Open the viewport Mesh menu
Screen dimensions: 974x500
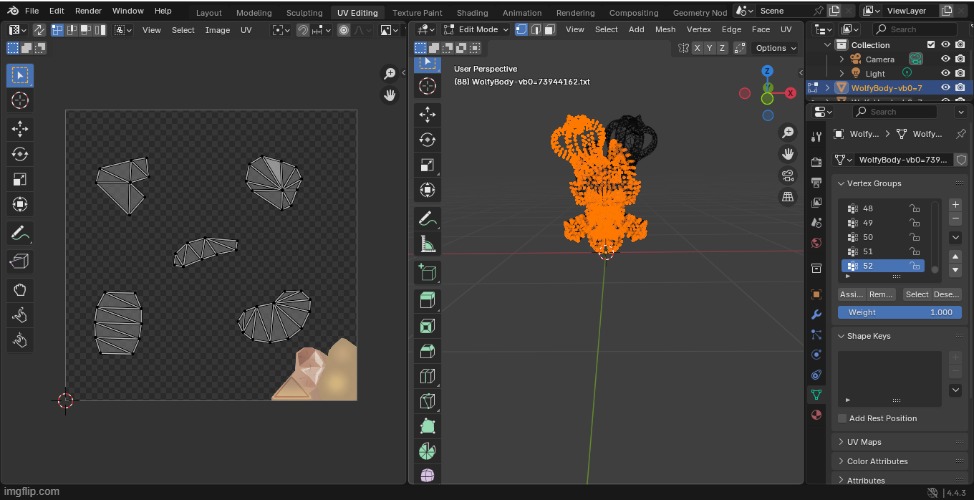tap(665, 29)
